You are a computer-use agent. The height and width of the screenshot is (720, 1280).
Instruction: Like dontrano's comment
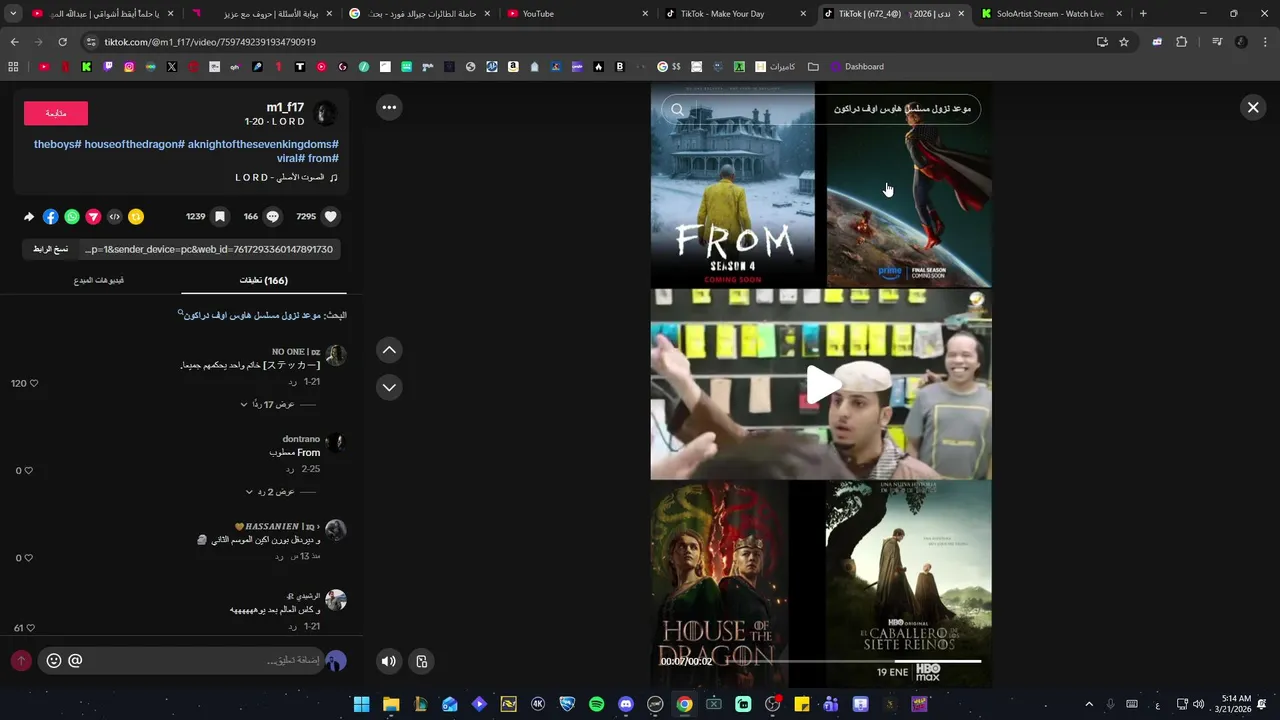click(28, 470)
